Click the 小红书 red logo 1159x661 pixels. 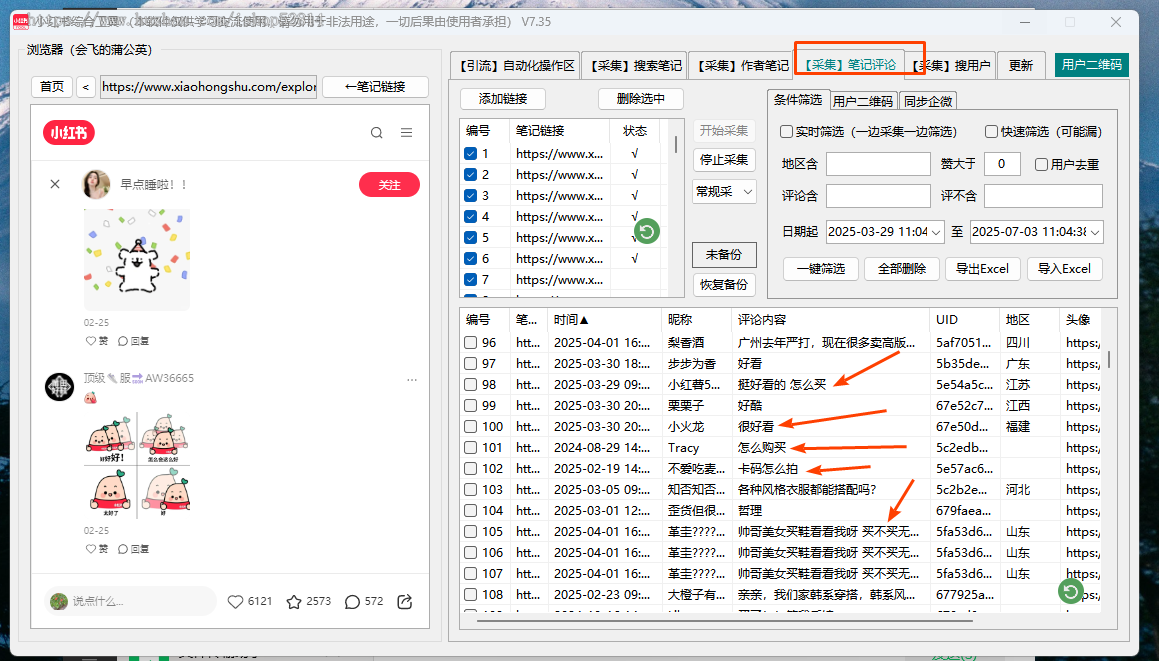(x=69, y=132)
